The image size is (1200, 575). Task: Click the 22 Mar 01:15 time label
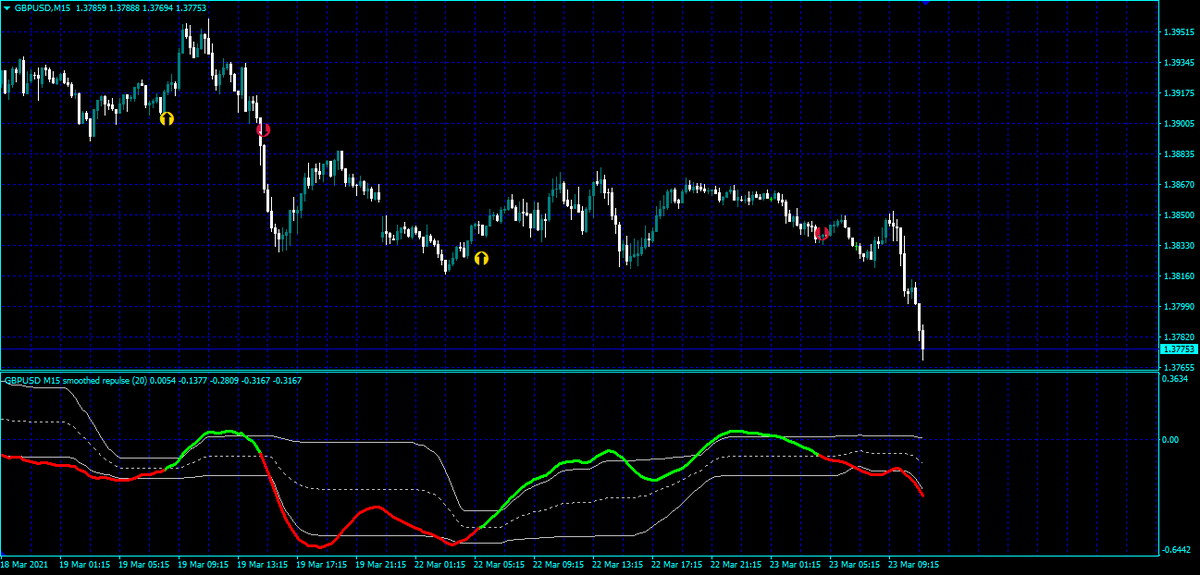(x=441, y=565)
